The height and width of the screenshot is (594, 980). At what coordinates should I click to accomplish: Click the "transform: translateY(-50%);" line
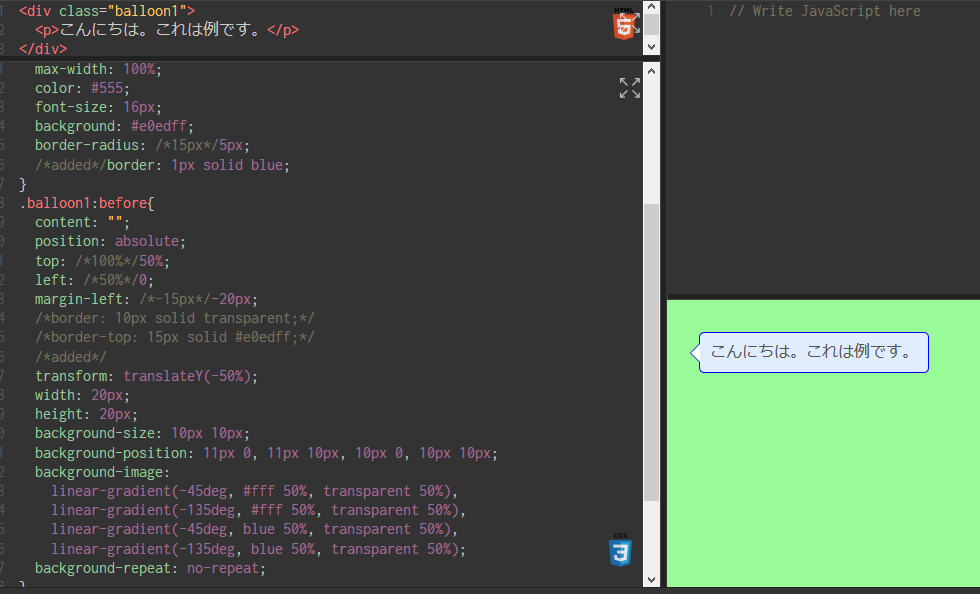[146, 376]
